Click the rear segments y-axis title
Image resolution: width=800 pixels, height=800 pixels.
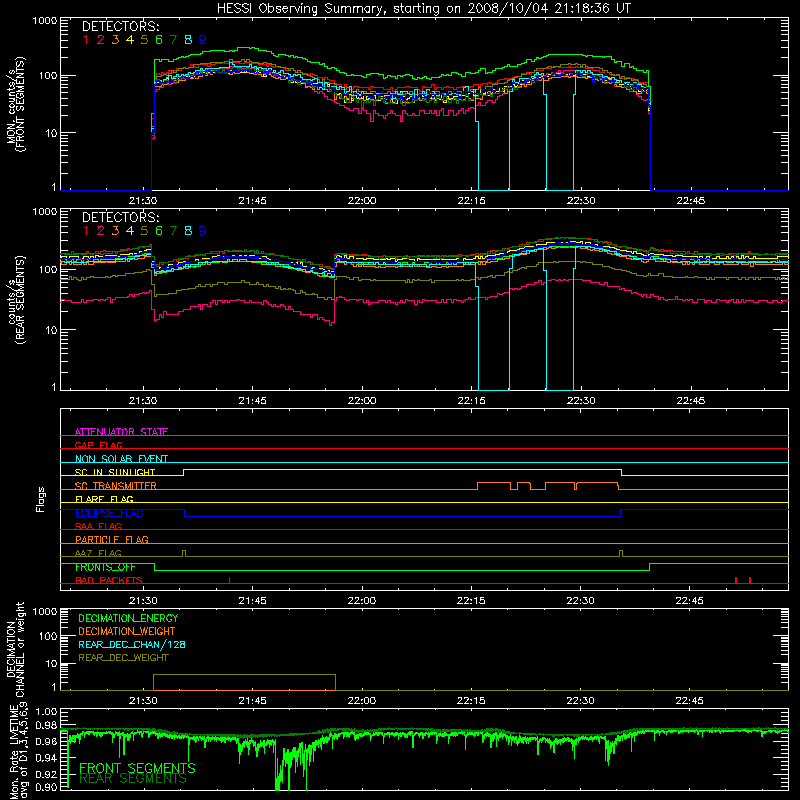pos(16,300)
